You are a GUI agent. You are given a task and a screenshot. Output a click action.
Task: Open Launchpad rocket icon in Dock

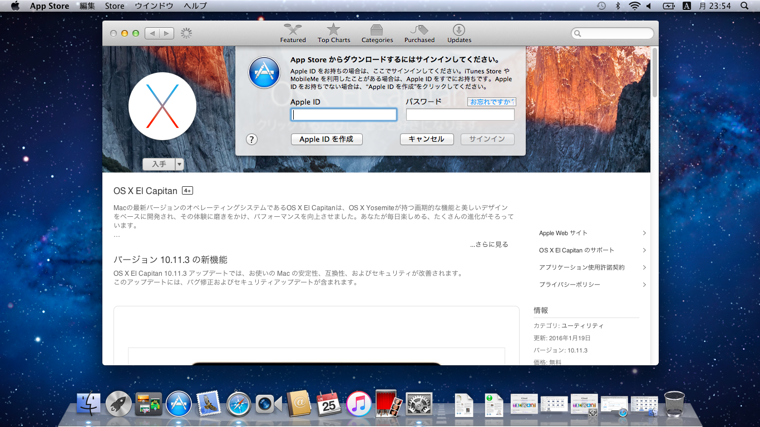pos(118,404)
